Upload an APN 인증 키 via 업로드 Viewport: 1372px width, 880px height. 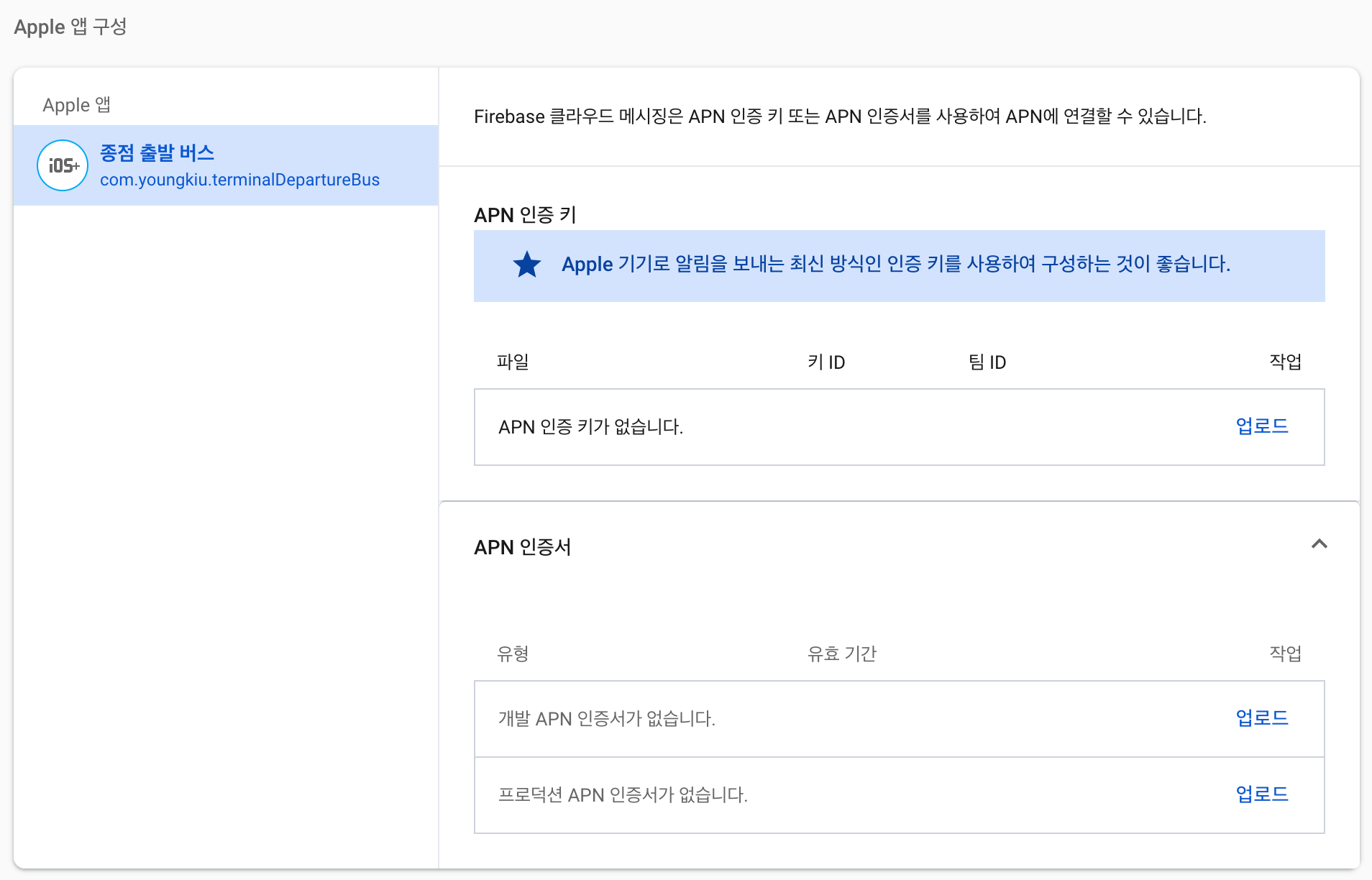pyautogui.click(x=1262, y=426)
